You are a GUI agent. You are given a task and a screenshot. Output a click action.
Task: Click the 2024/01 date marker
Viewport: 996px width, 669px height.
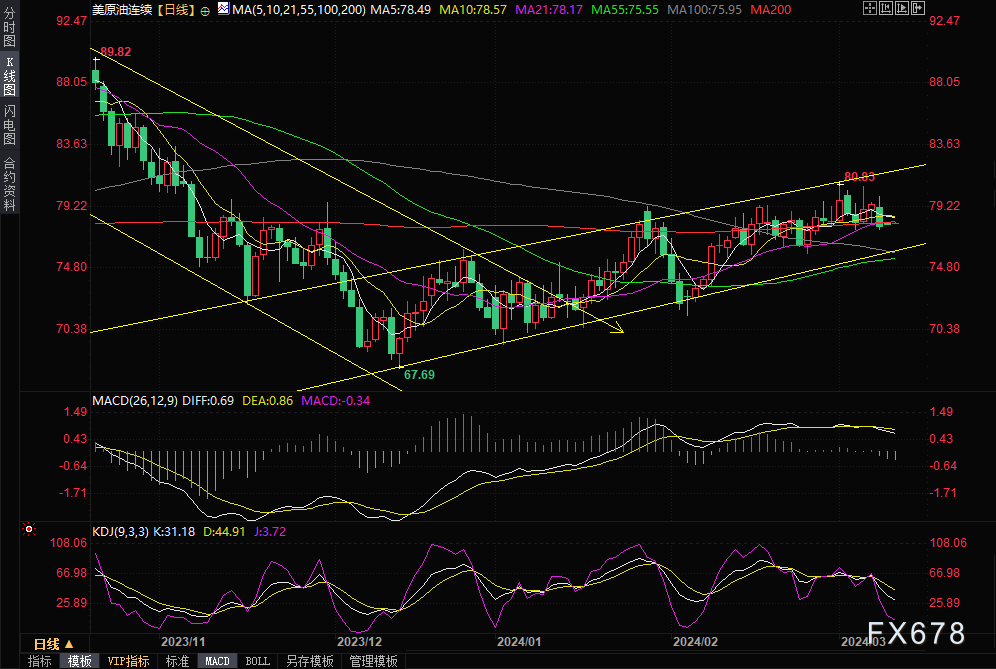(x=519, y=642)
